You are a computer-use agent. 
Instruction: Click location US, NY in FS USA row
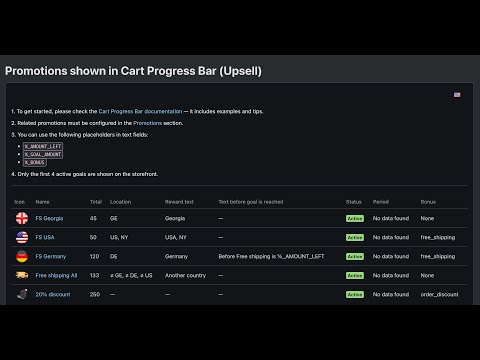pos(119,237)
